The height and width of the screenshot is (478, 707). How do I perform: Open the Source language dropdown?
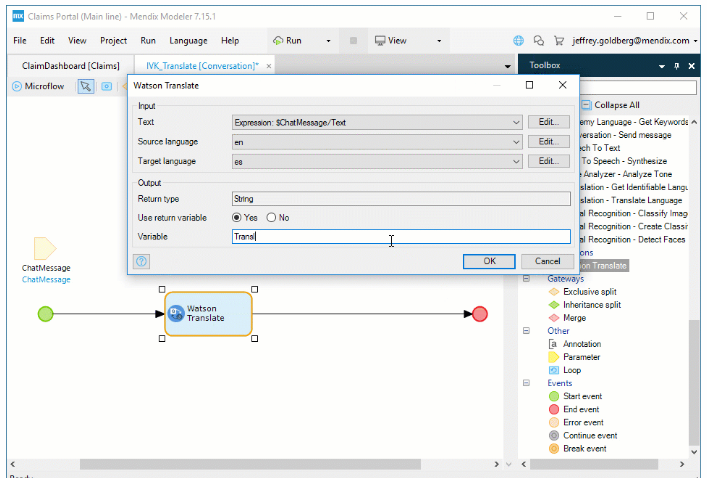(x=516, y=142)
